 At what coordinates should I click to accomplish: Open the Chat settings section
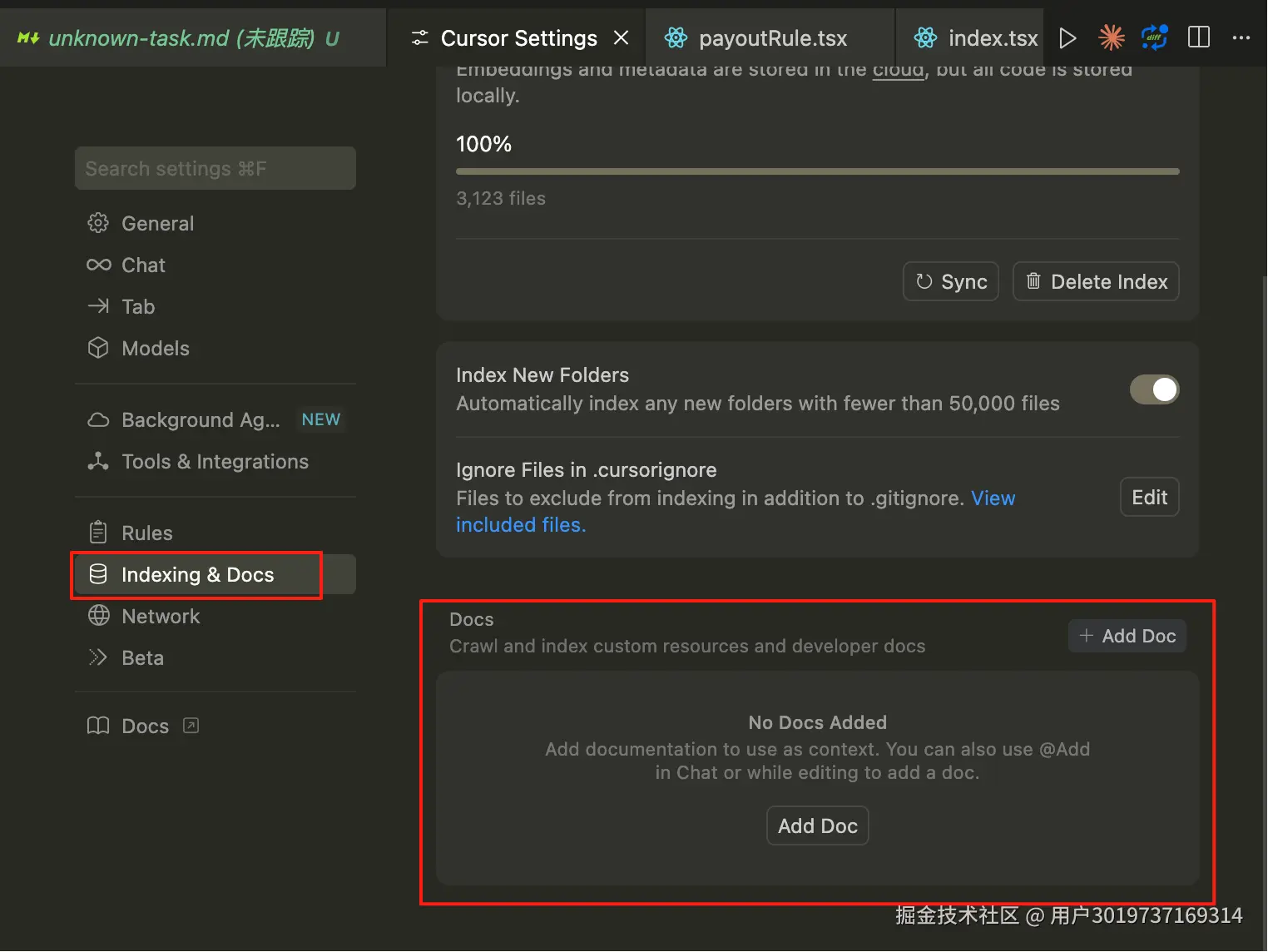pyautogui.click(x=215, y=265)
